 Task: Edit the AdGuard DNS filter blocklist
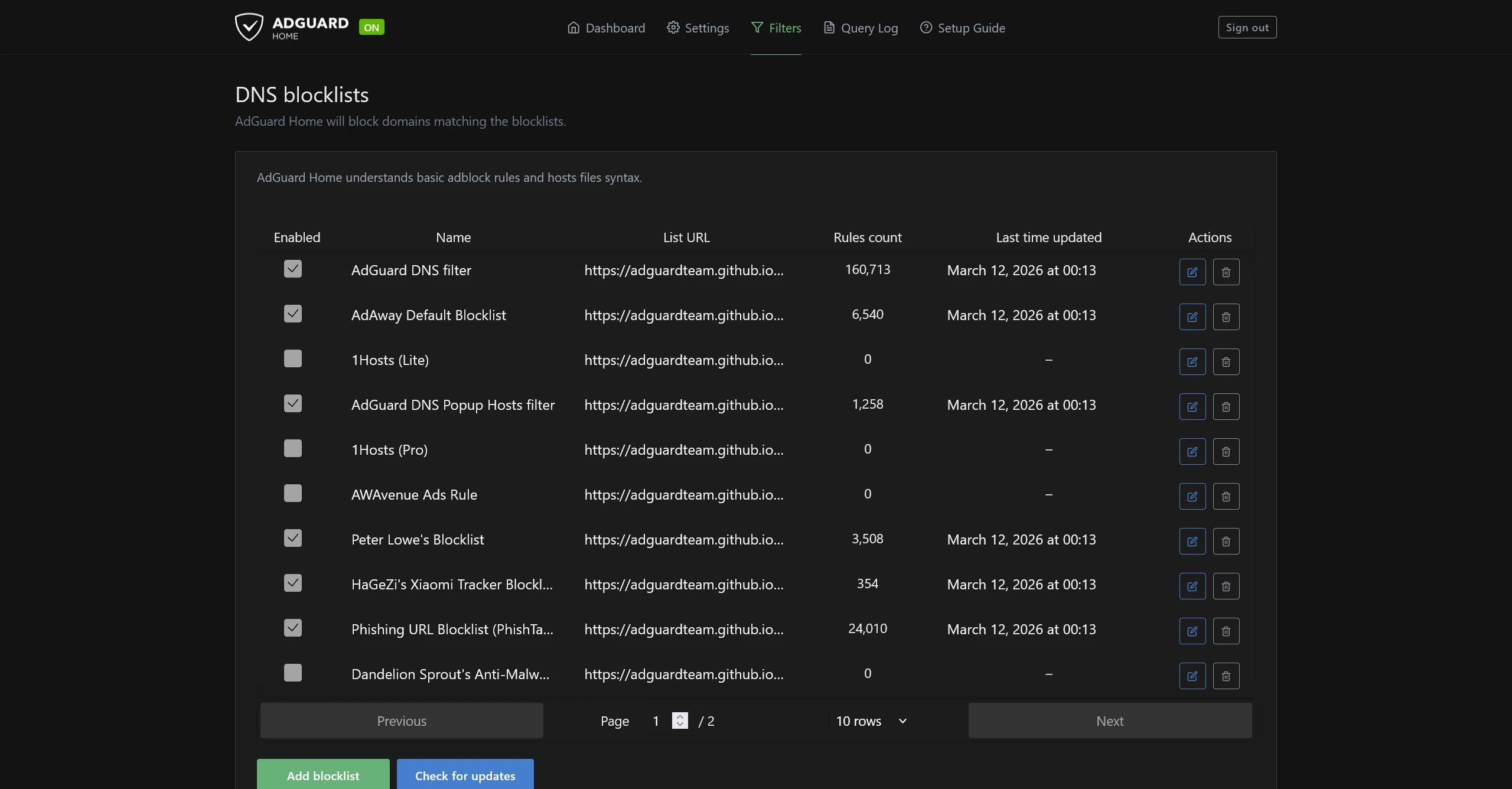tap(1191, 272)
